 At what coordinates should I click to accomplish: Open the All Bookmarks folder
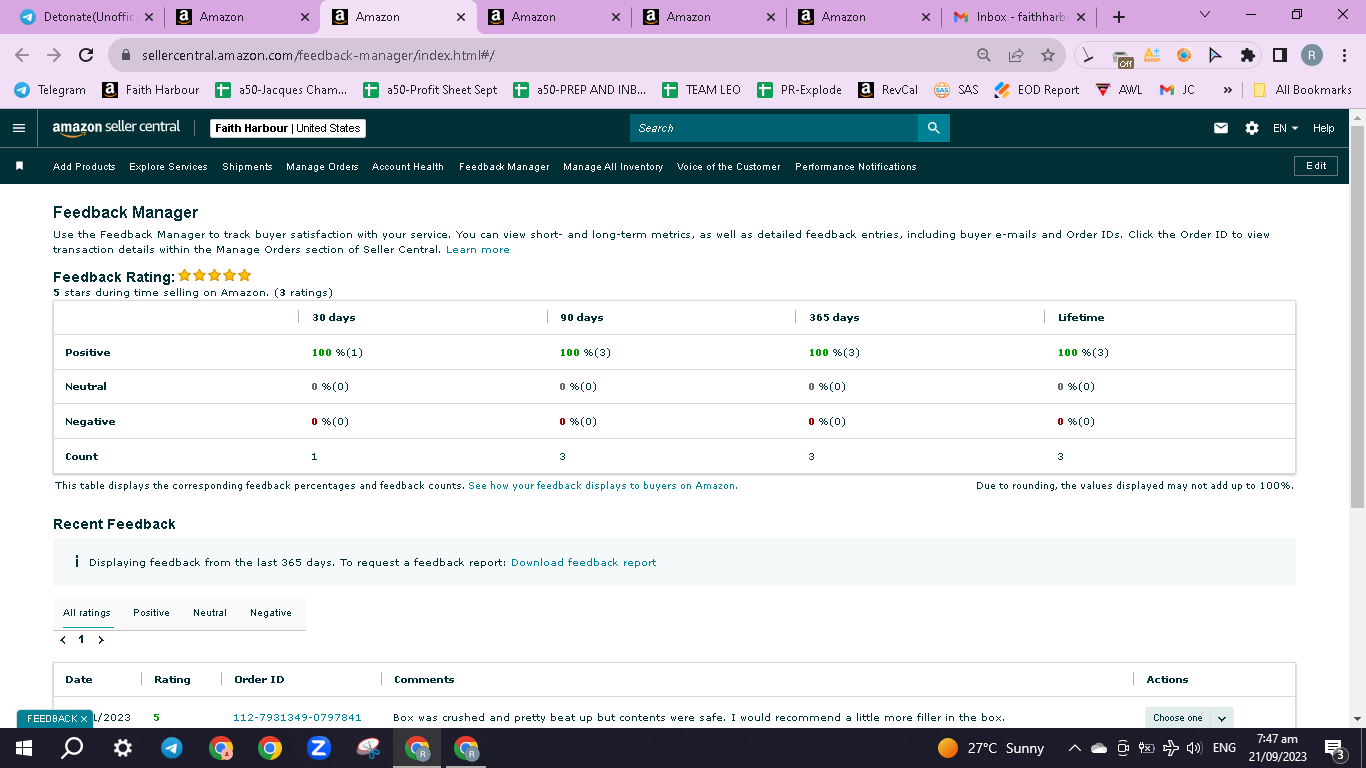(1302, 90)
